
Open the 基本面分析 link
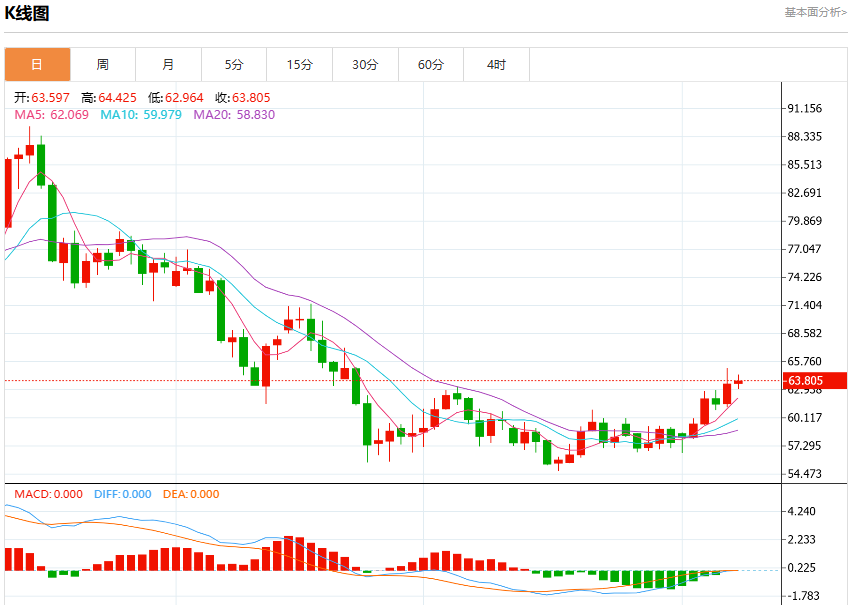(815, 13)
